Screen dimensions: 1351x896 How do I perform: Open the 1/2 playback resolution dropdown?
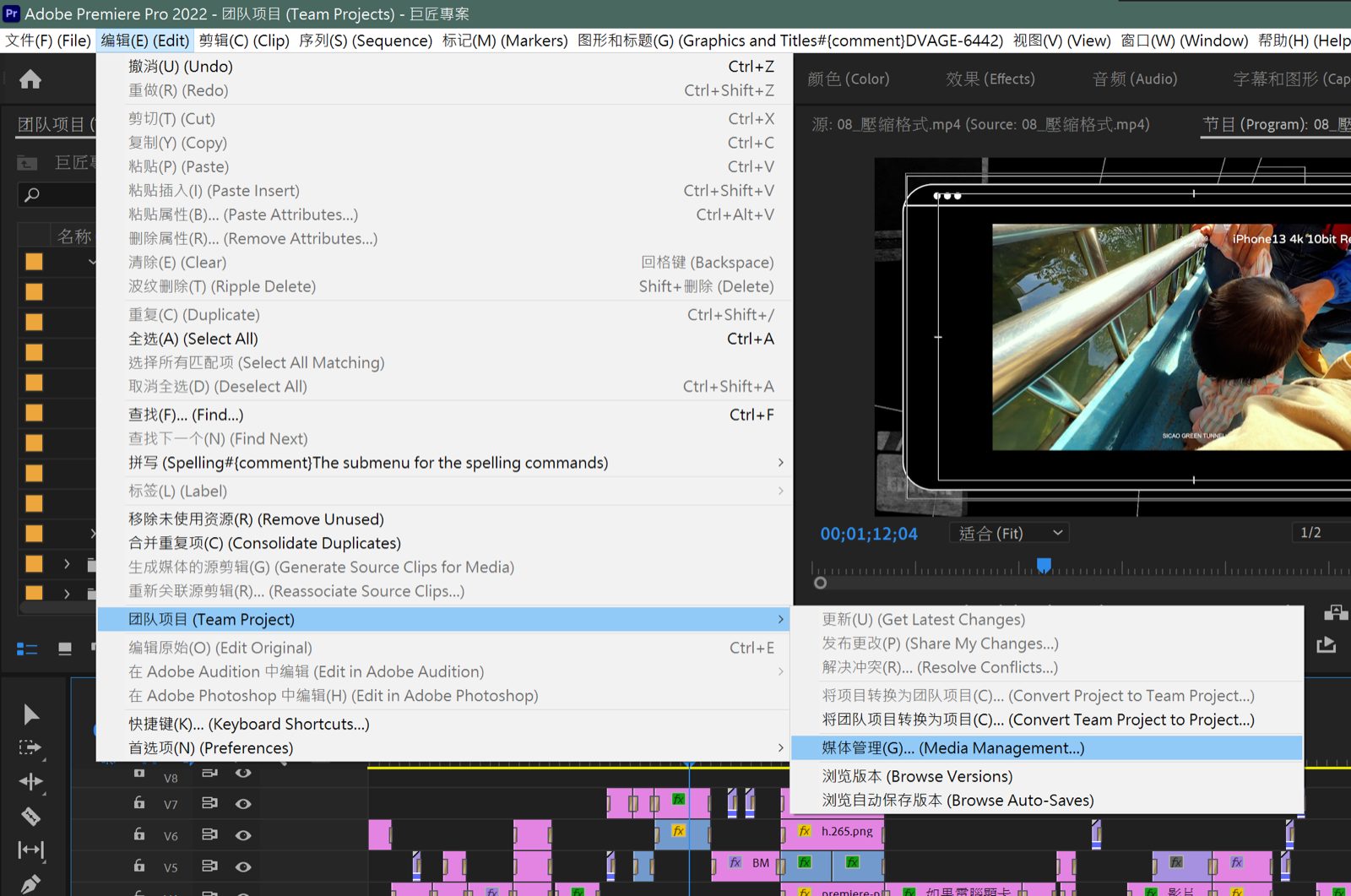tap(1321, 533)
